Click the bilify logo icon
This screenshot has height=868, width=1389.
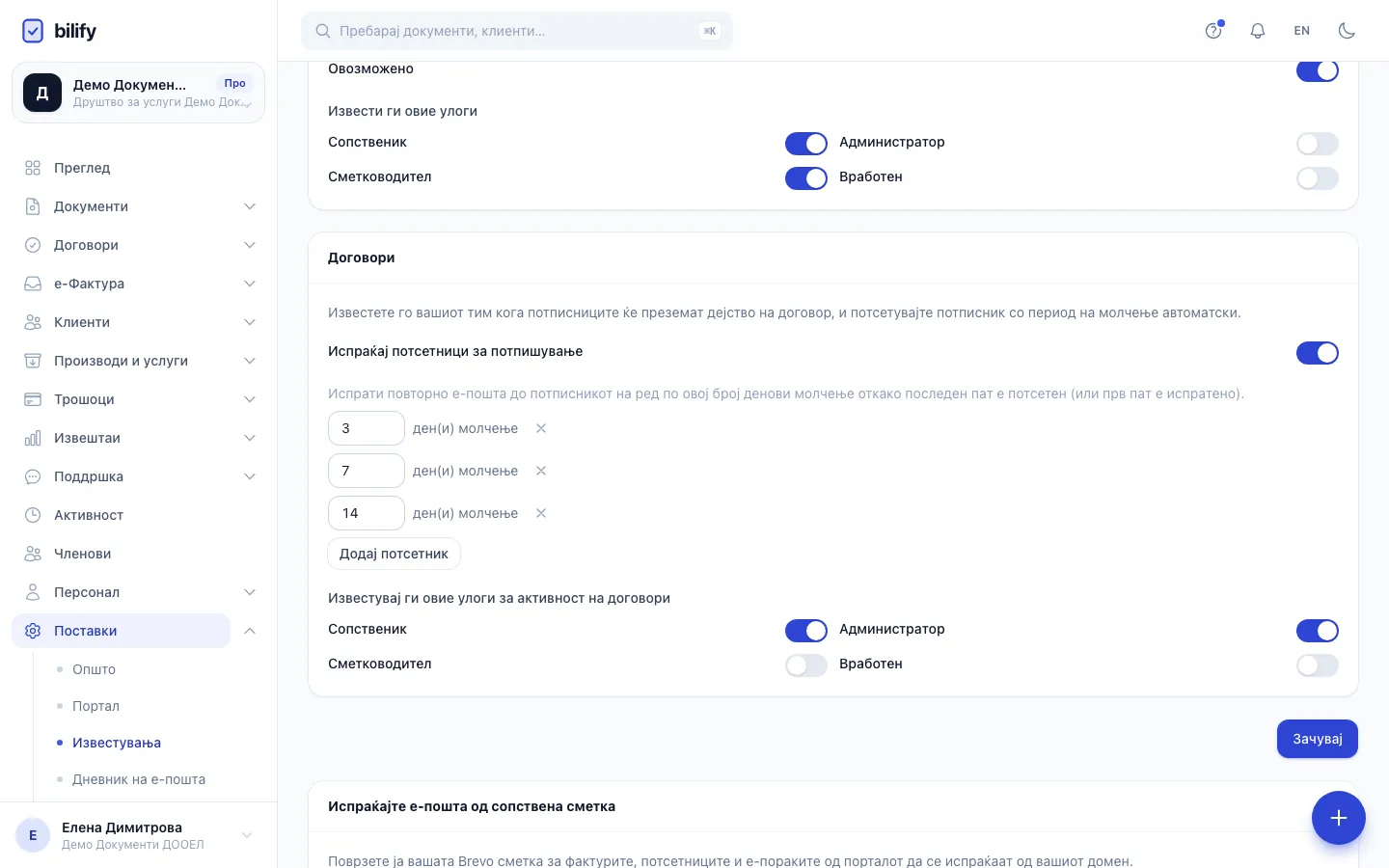pos(33,31)
